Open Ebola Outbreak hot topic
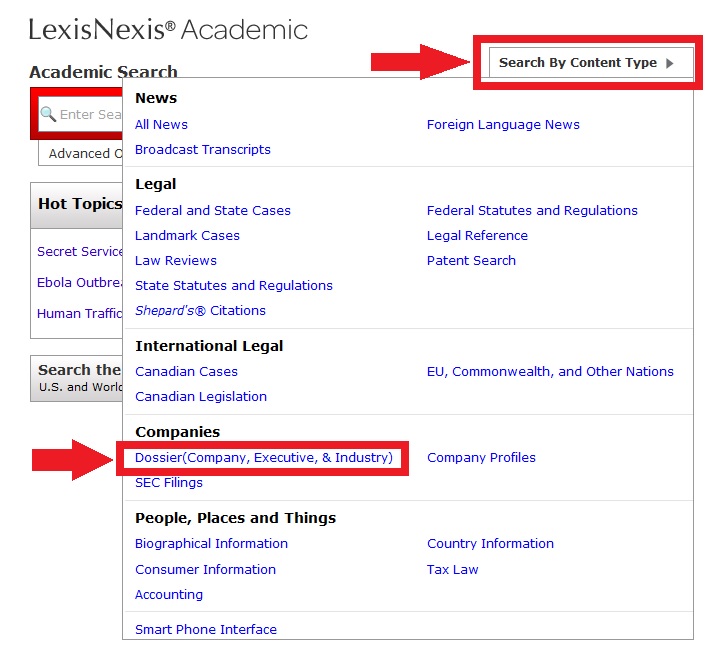 point(80,283)
